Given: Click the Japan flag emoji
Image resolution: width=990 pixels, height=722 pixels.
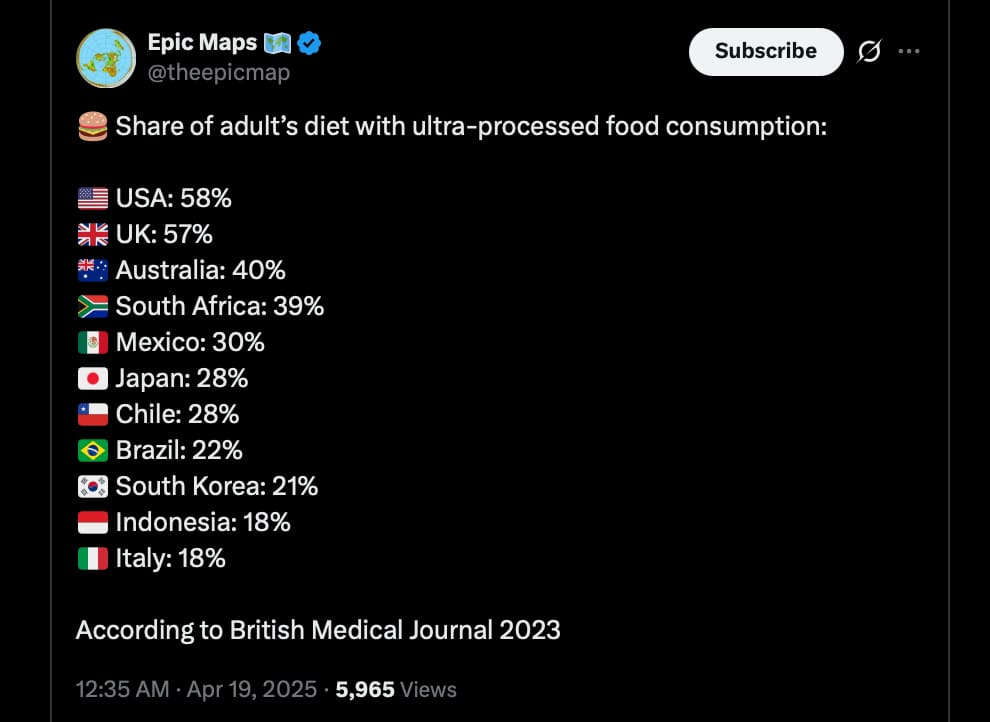Looking at the screenshot, I should (93, 378).
